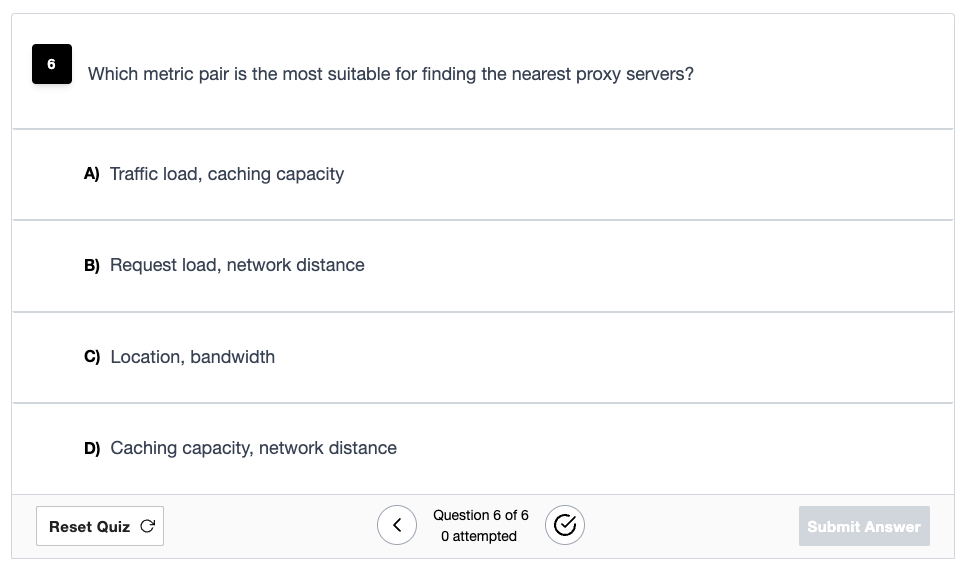The height and width of the screenshot is (568, 965).
Task: Go to the previous question arrow
Action: click(x=397, y=526)
